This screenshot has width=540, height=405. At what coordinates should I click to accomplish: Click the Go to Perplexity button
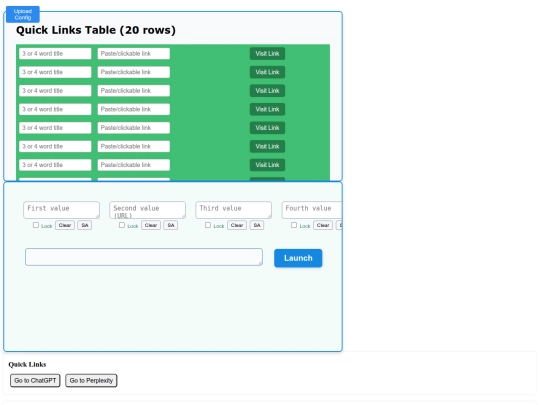[x=91, y=381]
